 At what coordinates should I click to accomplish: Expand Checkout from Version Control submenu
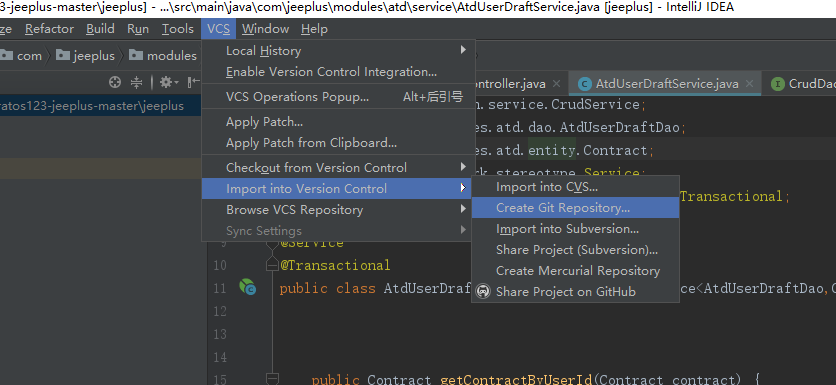(x=338, y=167)
